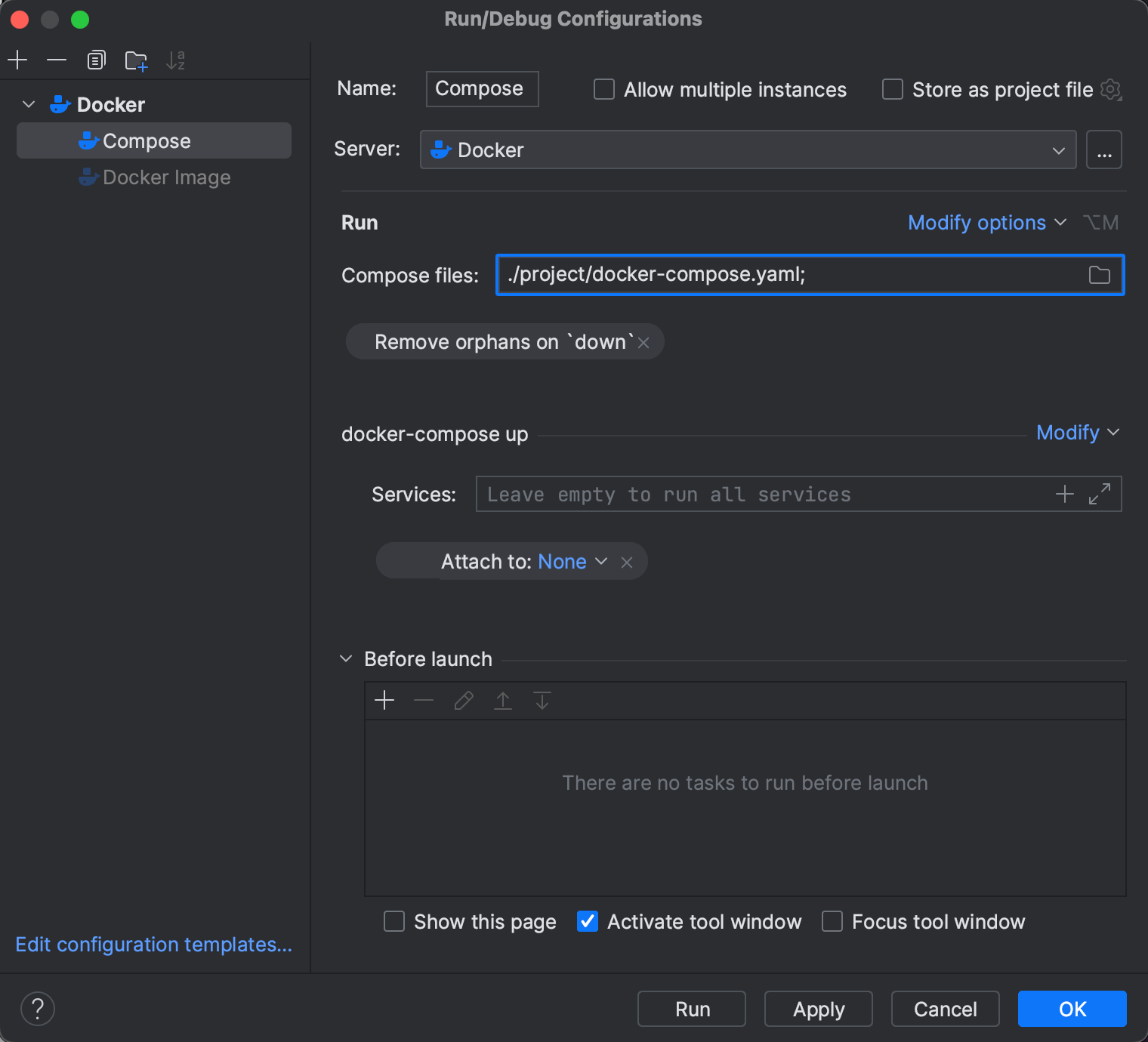Add a before-launch task with the plus icon

[x=384, y=700]
